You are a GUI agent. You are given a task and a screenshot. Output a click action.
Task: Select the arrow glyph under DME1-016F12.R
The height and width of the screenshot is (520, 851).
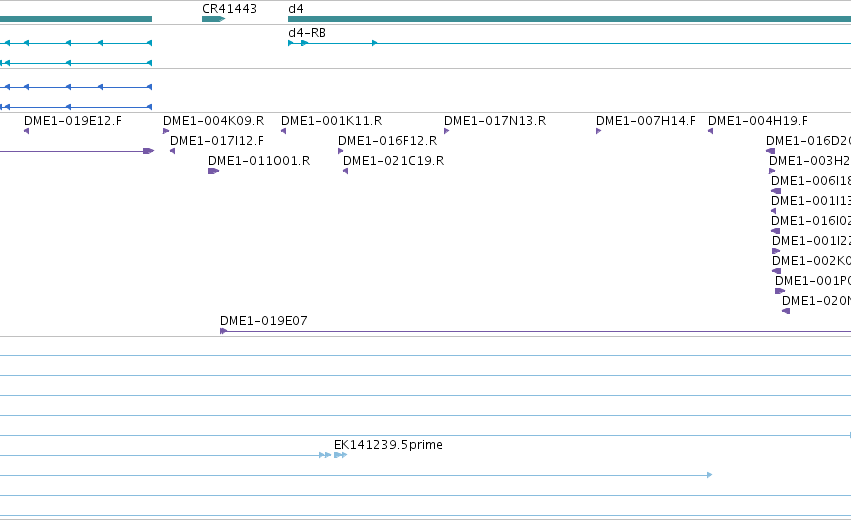click(341, 151)
